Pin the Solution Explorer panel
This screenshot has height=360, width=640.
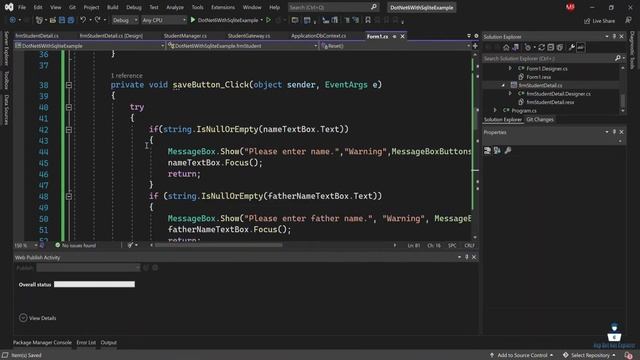(614, 36)
